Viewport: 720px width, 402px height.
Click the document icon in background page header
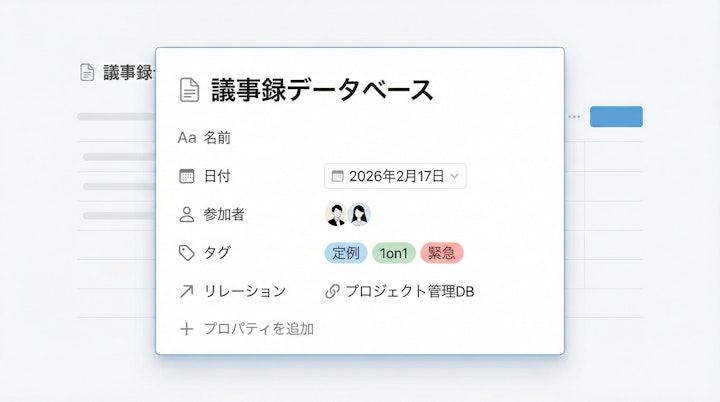(87, 73)
